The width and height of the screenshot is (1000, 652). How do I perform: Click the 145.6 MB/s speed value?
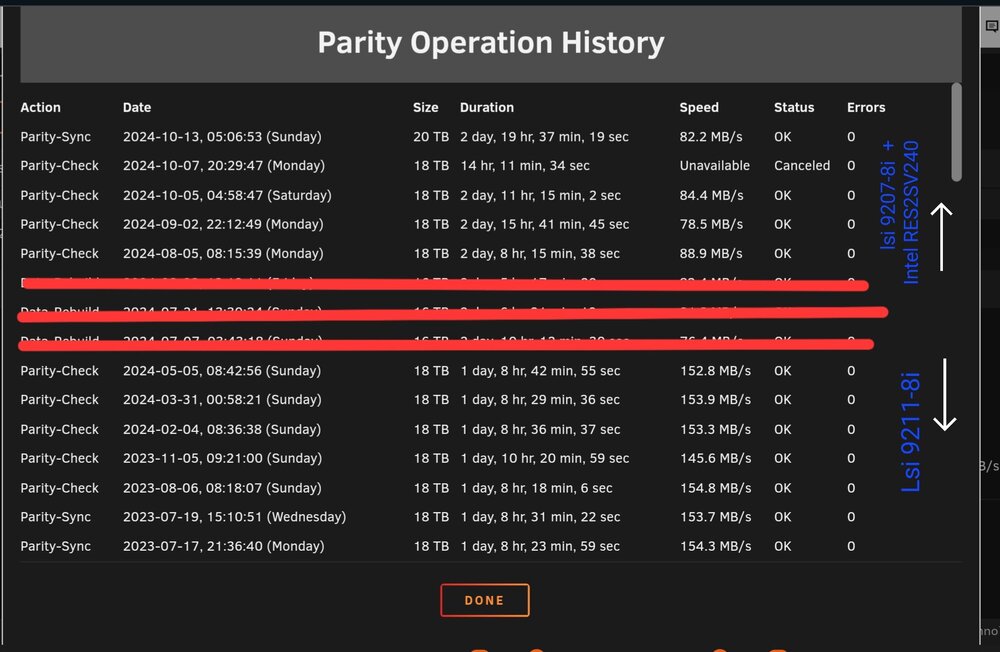[716, 458]
